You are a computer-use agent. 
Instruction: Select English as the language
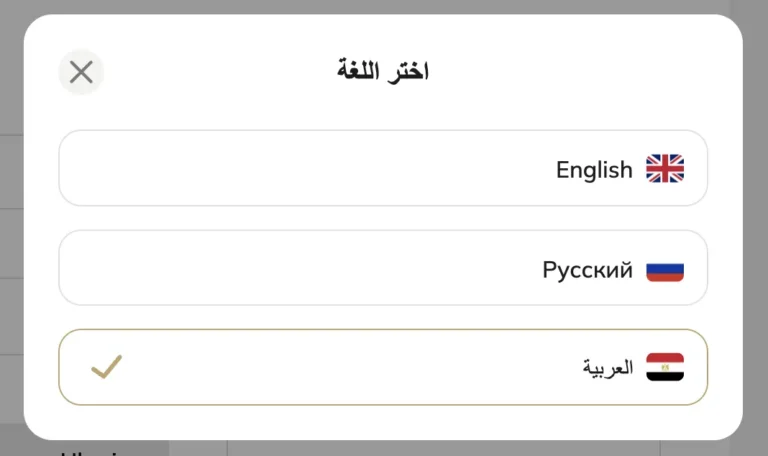[x=383, y=168]
